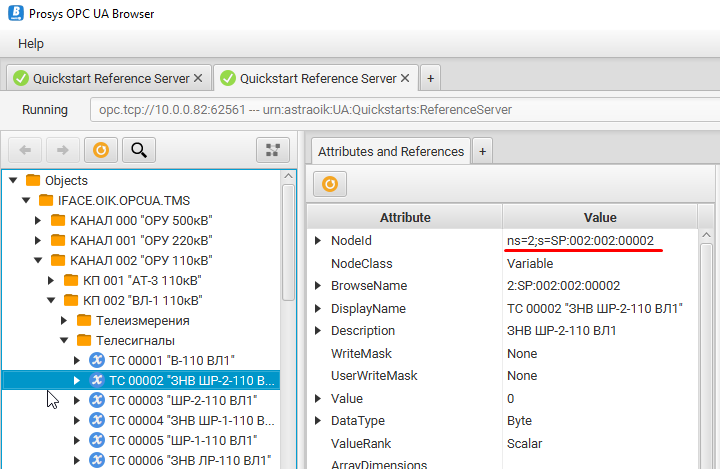Expand the NodeId attribute row
Image resolution: width=720 pixels, height=469 pixels.
point(318,241)
